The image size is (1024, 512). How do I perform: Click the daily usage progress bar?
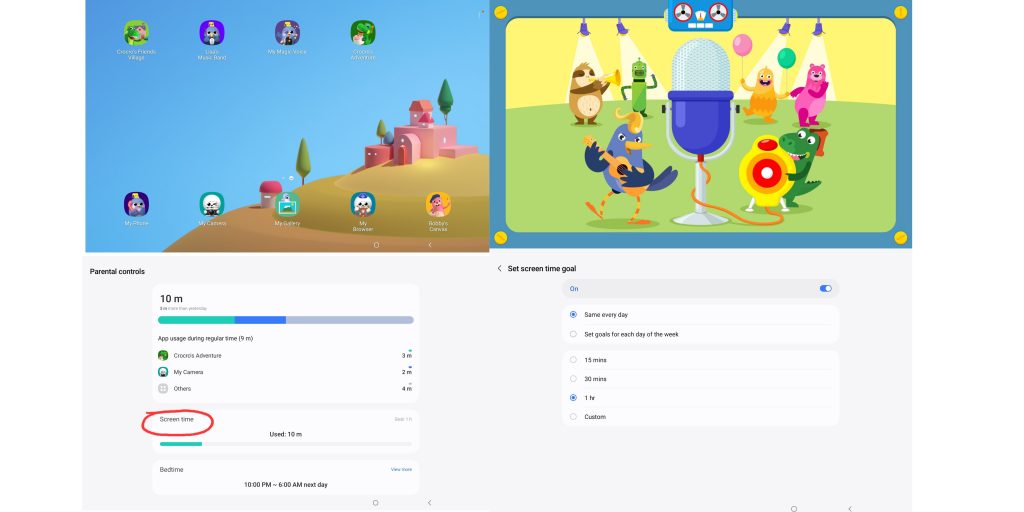click(x=285, y=320)
